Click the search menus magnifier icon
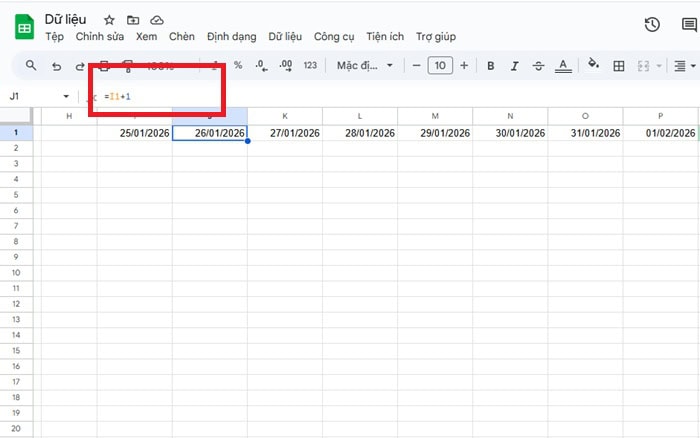 (31, 66)
